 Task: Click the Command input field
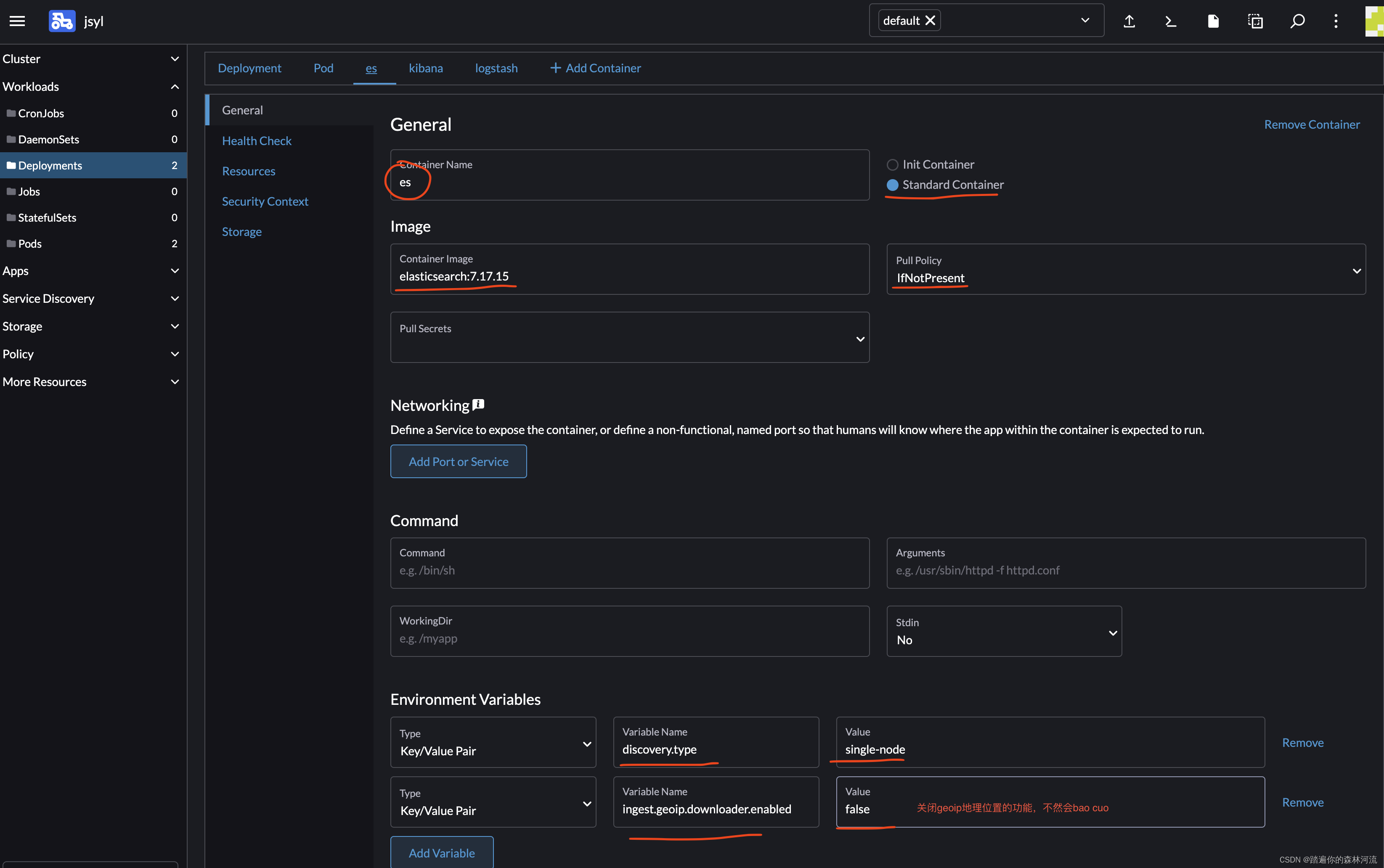629,563
